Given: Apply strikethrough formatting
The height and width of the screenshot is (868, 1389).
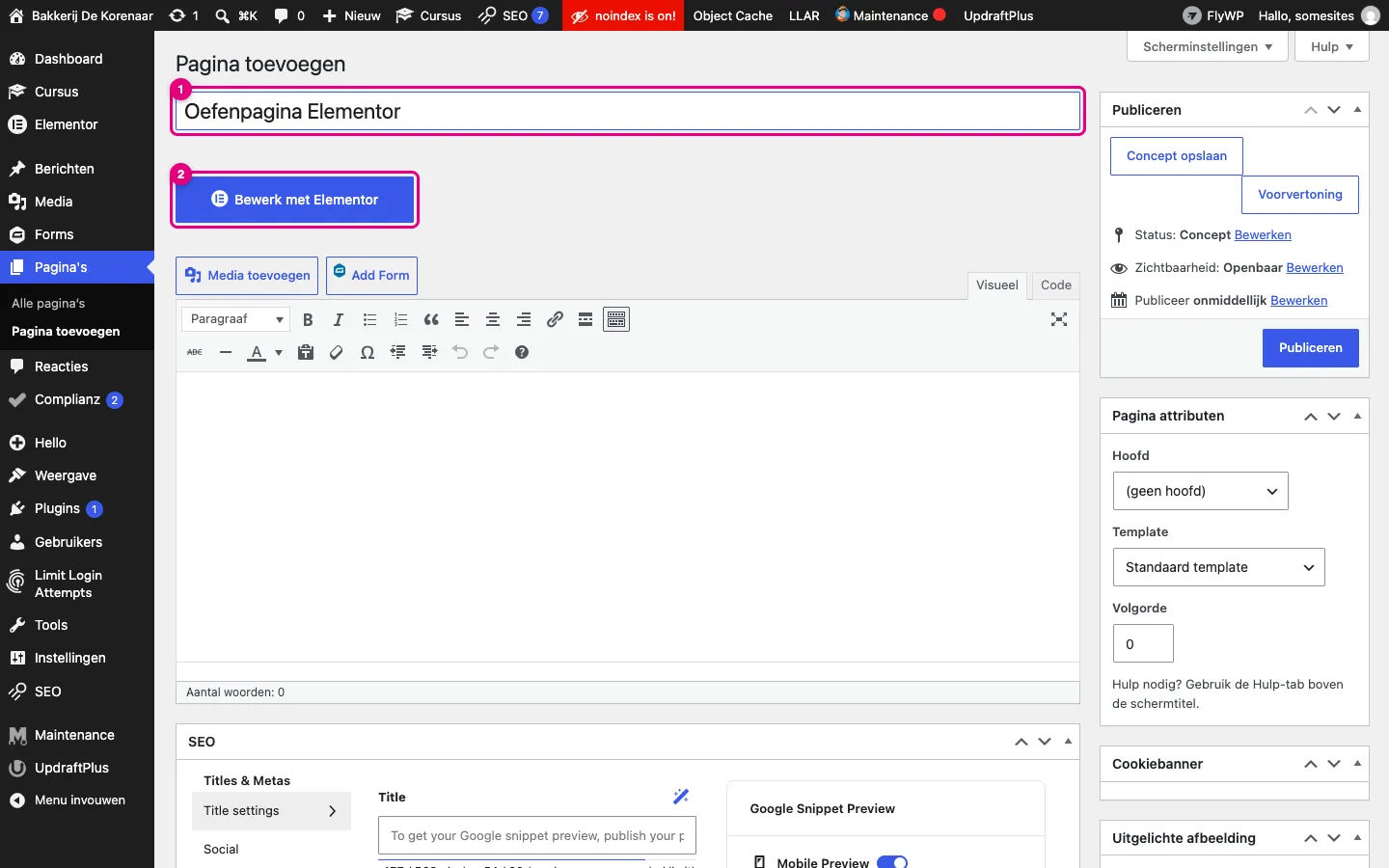Looking at the screenshot, I should click(195, 352).
